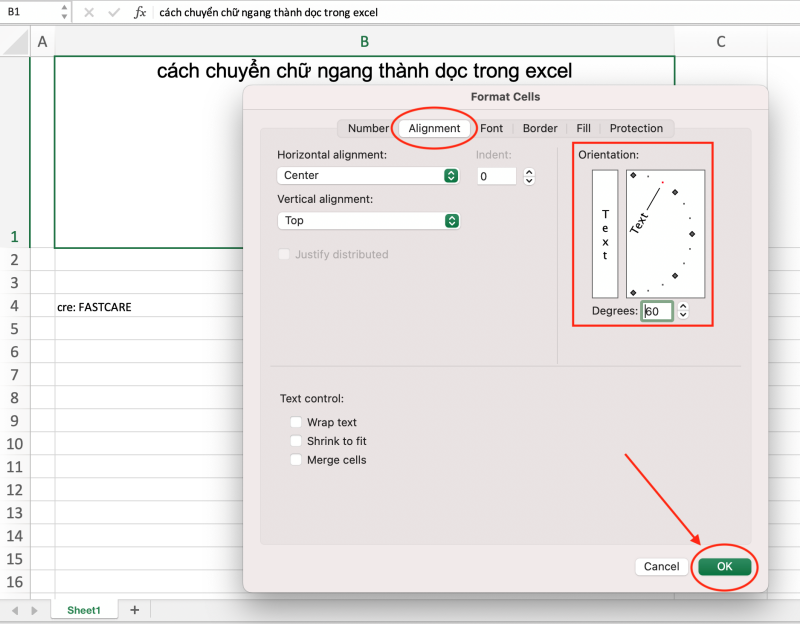Open the Vertical alignment dropdown
The height and width of the screenshot is (624, 800).
tap(368, 220)
